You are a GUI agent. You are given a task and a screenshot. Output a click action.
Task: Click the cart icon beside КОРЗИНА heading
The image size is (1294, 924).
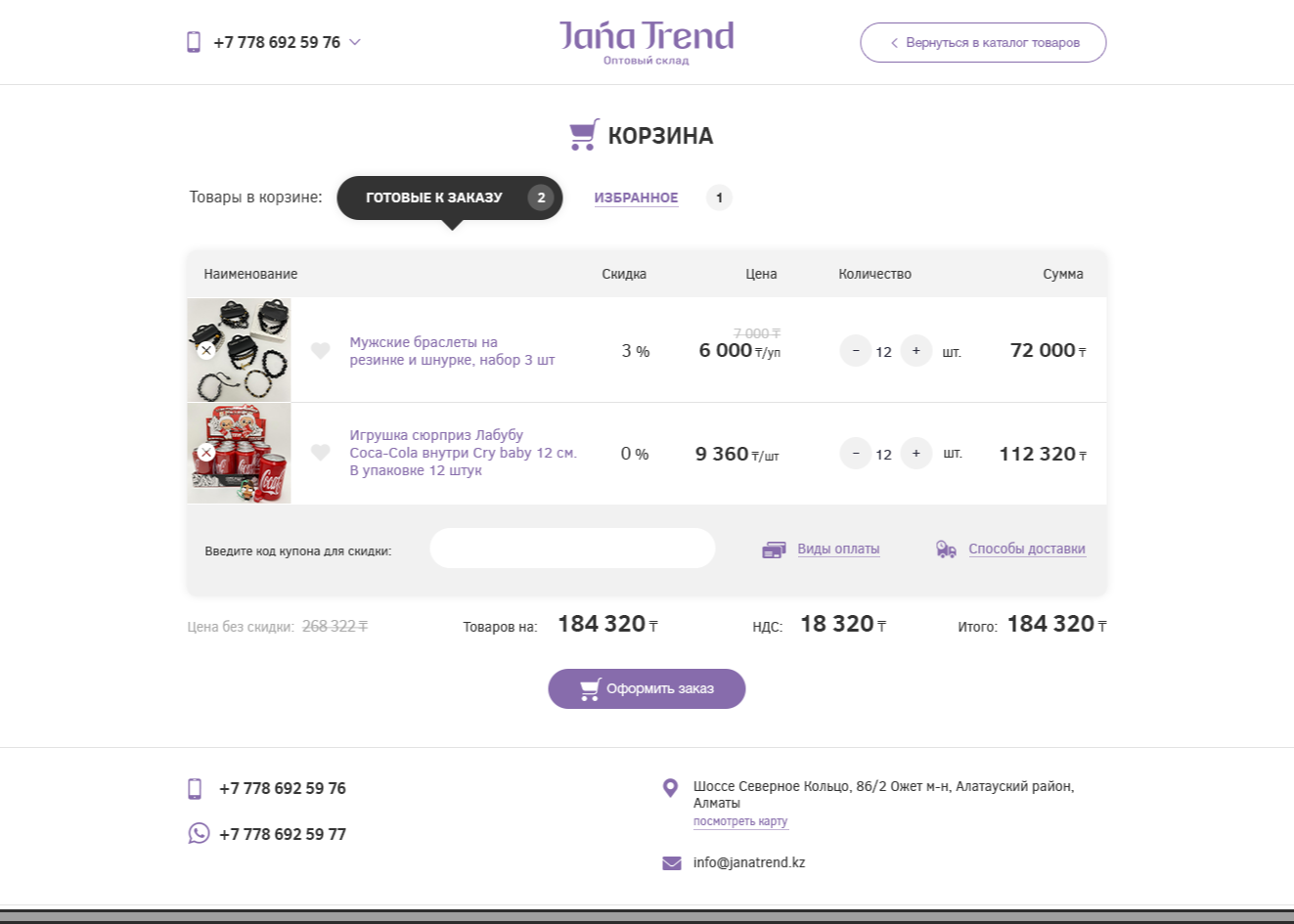(585, 135)
